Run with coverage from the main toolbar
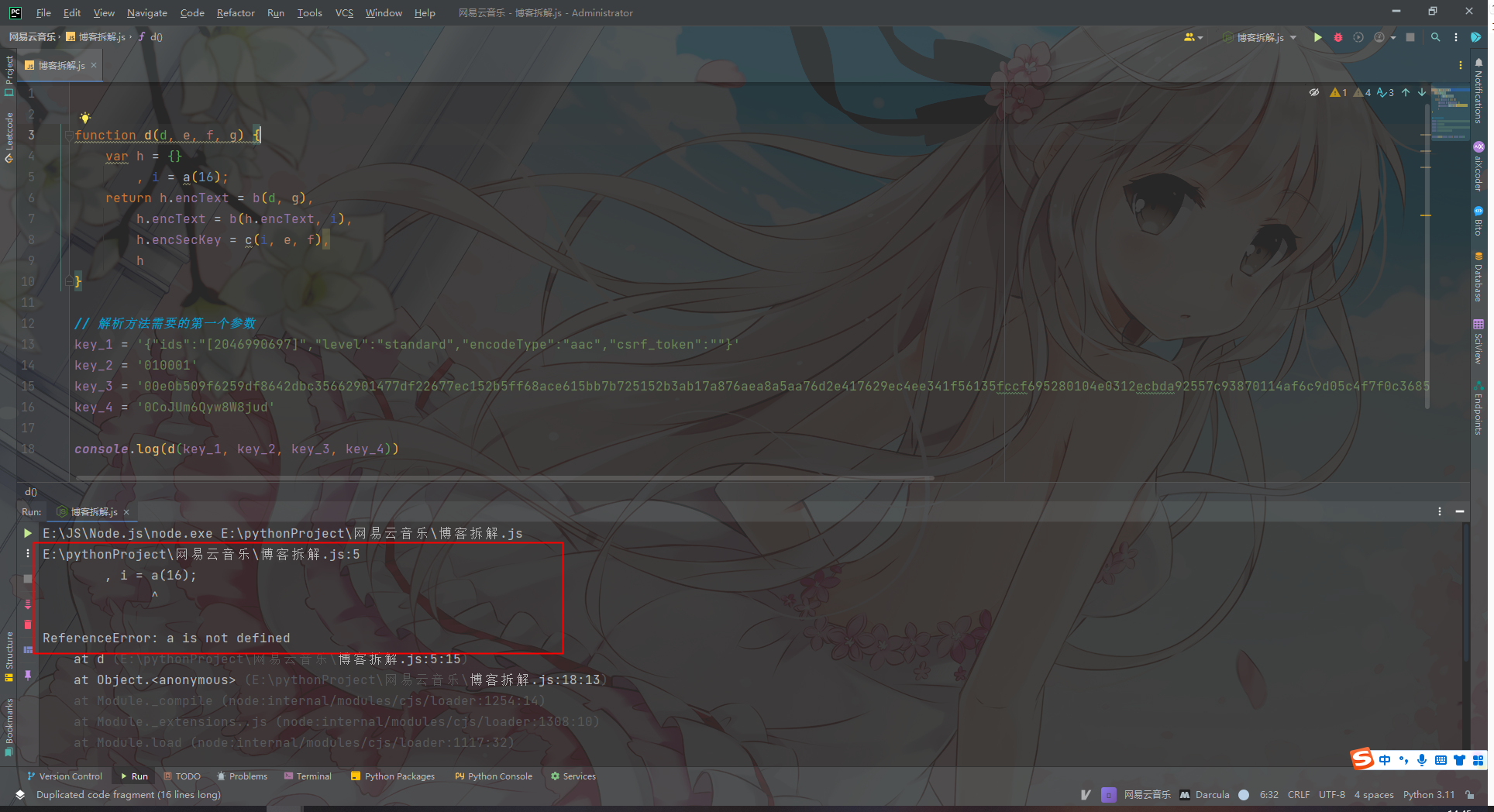Image resolution: width=1494 pixels, height=812 pixels. point(1358,37)
